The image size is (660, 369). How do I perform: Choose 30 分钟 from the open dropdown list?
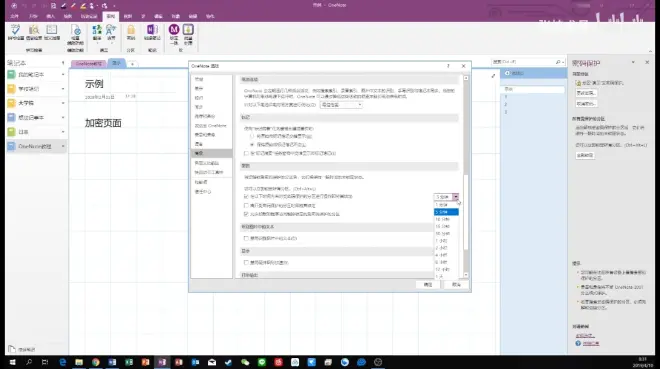tap(446, 234)
